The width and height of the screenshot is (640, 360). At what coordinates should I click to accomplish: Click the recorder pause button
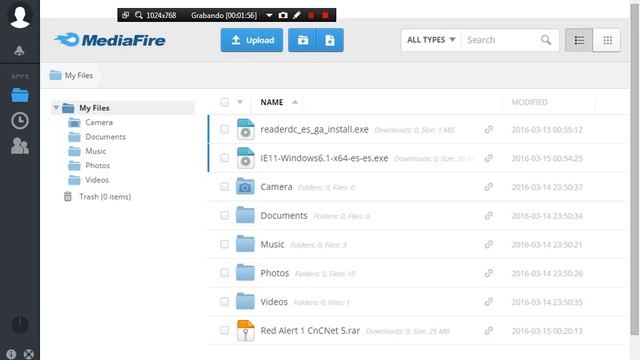(x=311, y=16)
